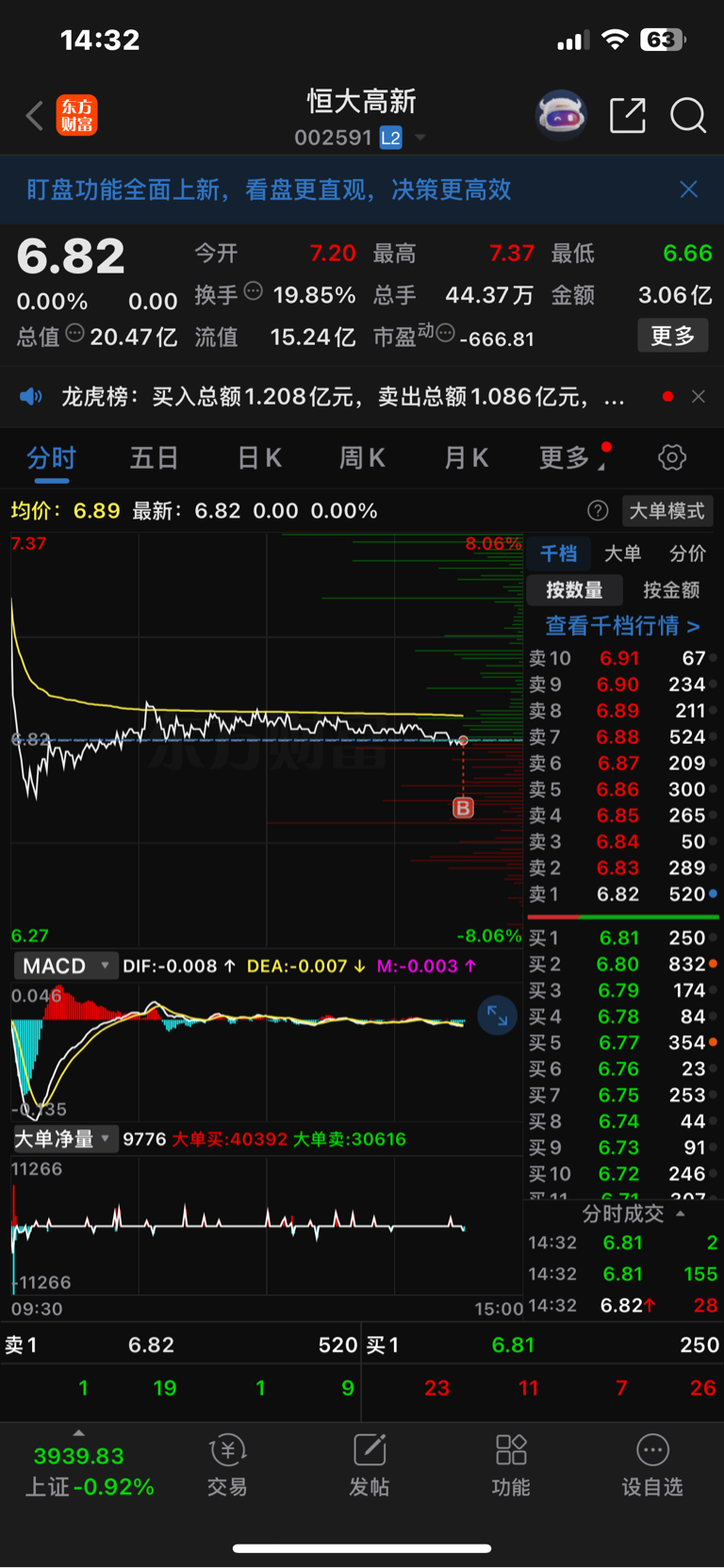The image size is (724, 1568).
Task: Switch to 分时 chart tab
Action: tap(51, 458)
